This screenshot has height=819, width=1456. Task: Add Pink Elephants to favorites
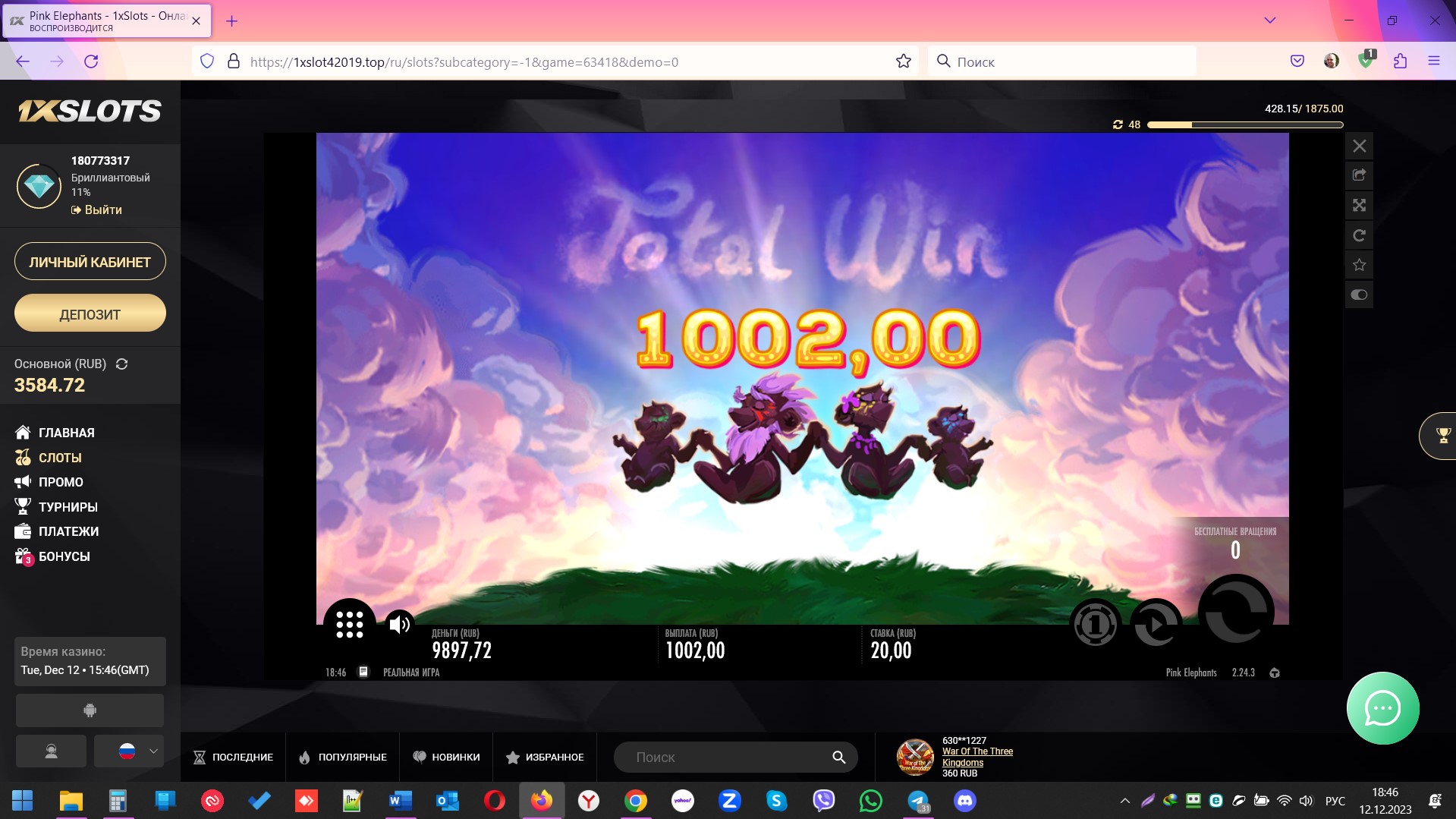(x=1359, y=265)
